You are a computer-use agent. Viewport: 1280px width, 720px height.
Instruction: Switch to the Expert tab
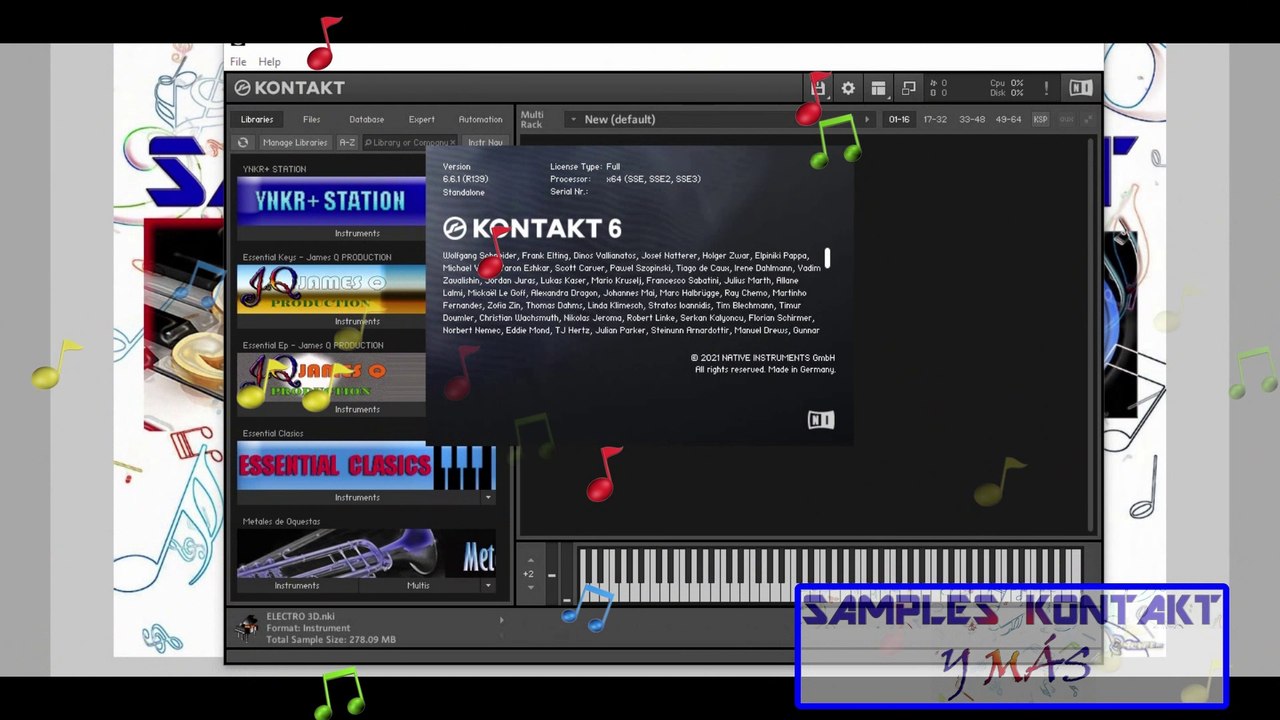(422, 119)
